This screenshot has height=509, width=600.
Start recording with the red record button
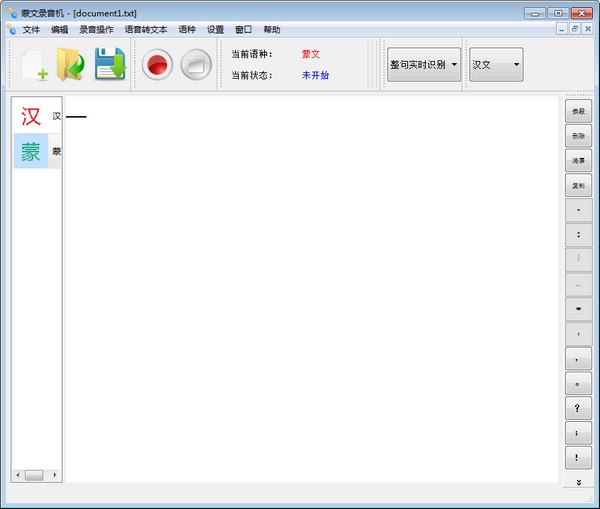(157, 65)
